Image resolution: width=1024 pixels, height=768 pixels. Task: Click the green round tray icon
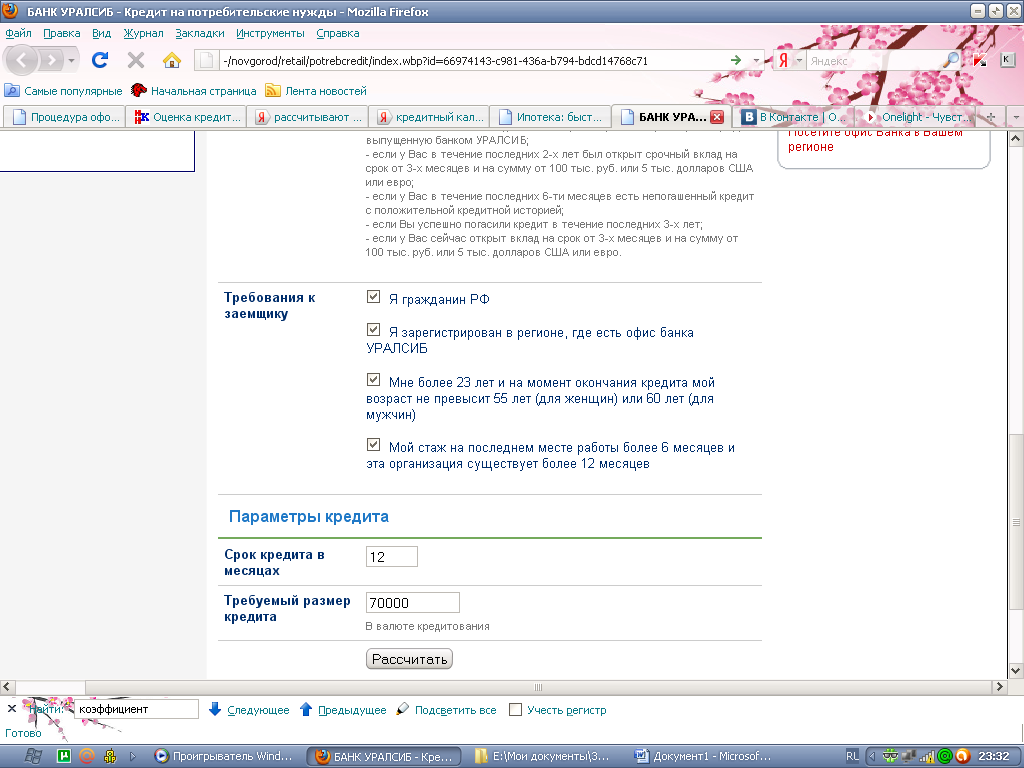point(944,756)
